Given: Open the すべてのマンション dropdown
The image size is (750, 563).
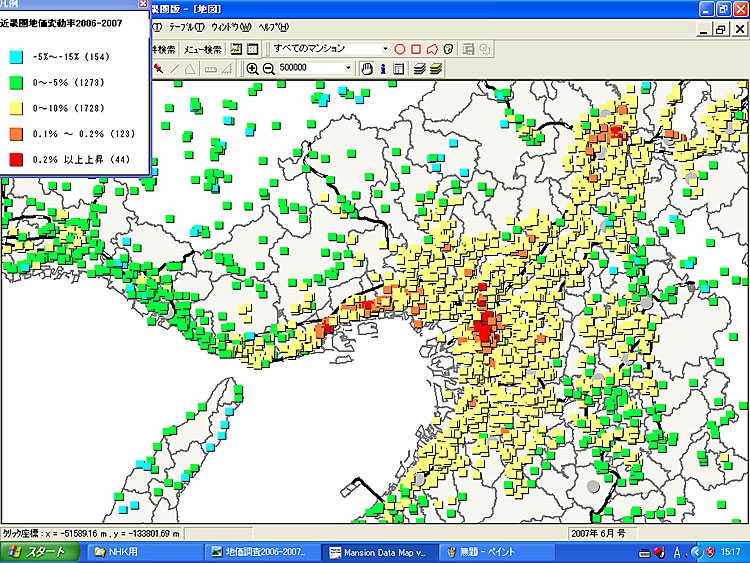Looking at the screenshot, I should 386,48.
